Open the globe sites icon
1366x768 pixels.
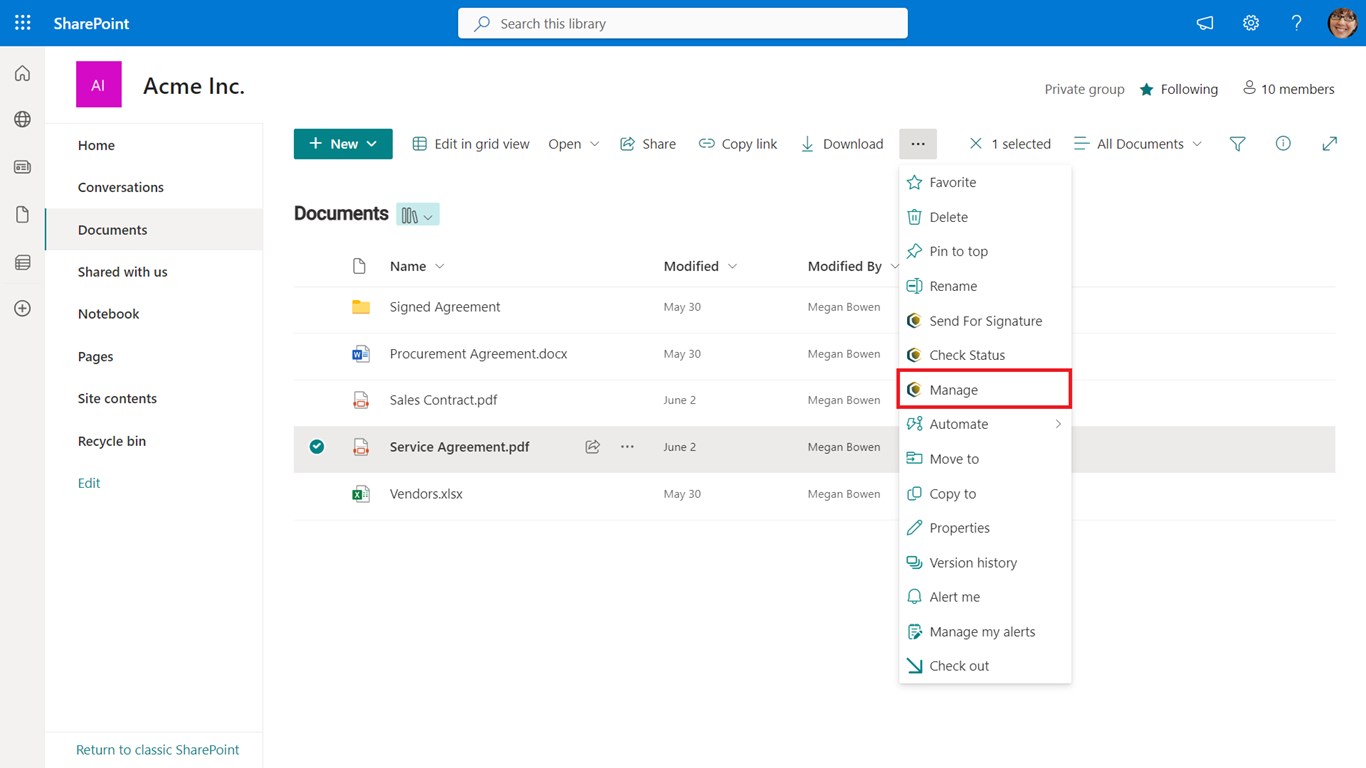[22, 120]
